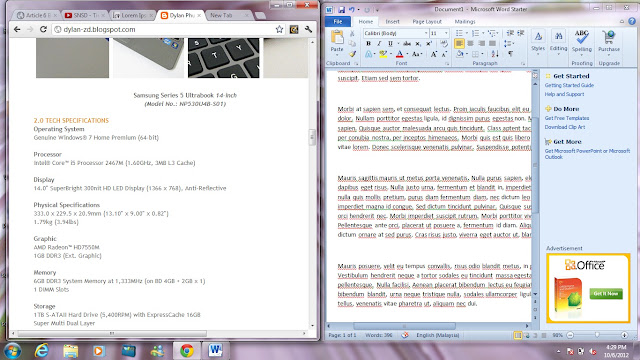The height and width of the screenshot is (360, 640).
Task: Click the zoom slider handle in Word status bar
Action: (x=597, y=335)
